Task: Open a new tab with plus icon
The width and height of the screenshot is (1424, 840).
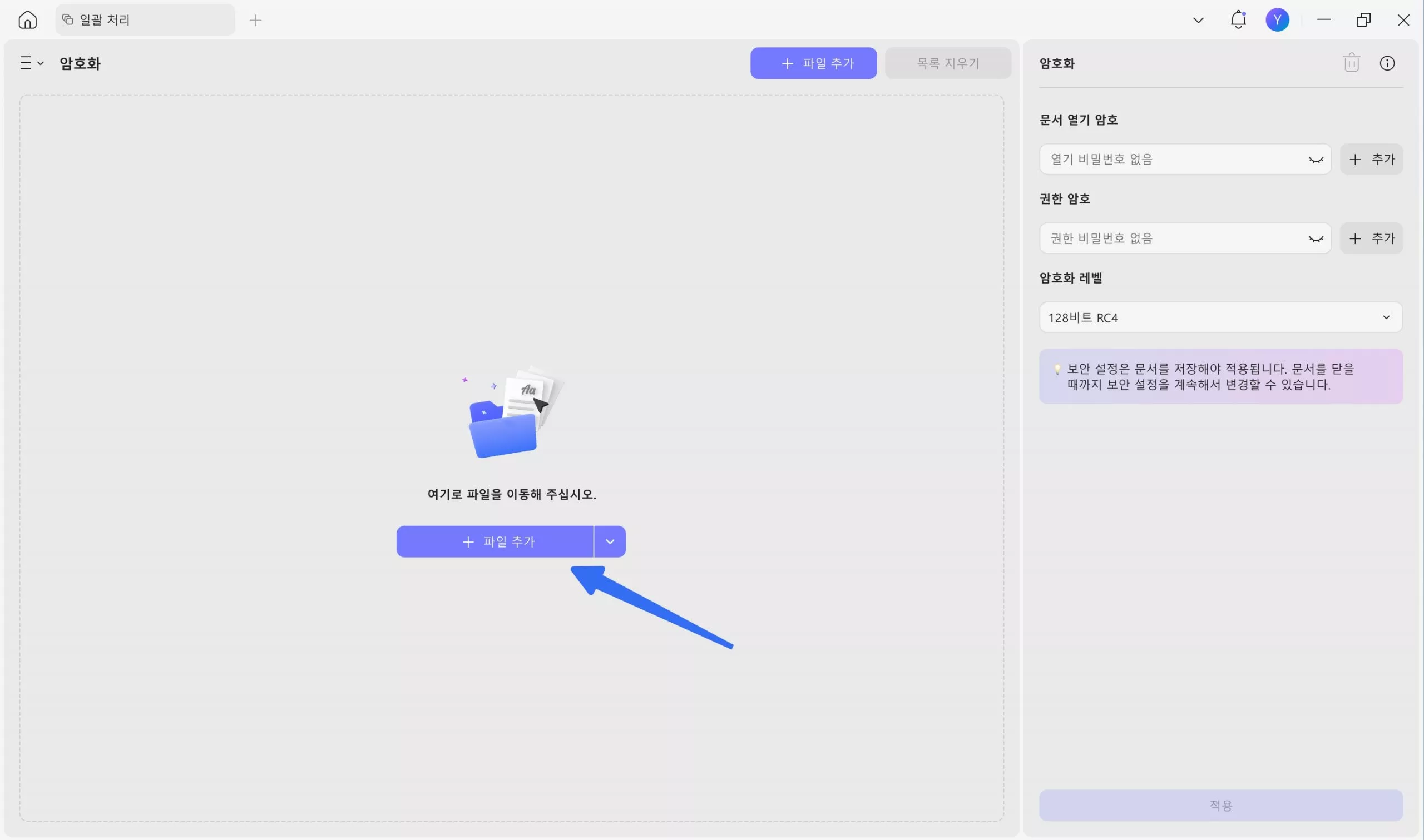Action: [255, 21]
